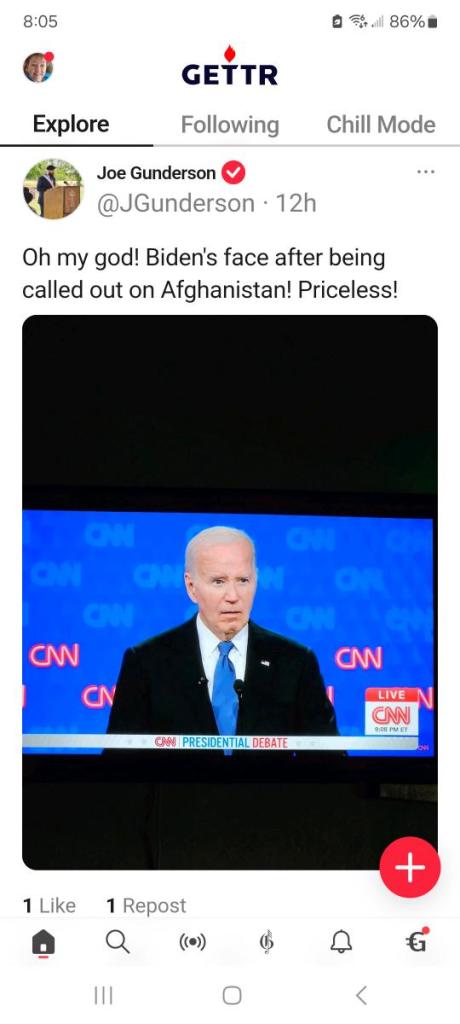Select the Explore tab
The width and height of the screenshot is (460, 1024).
(x=71, y=124)
